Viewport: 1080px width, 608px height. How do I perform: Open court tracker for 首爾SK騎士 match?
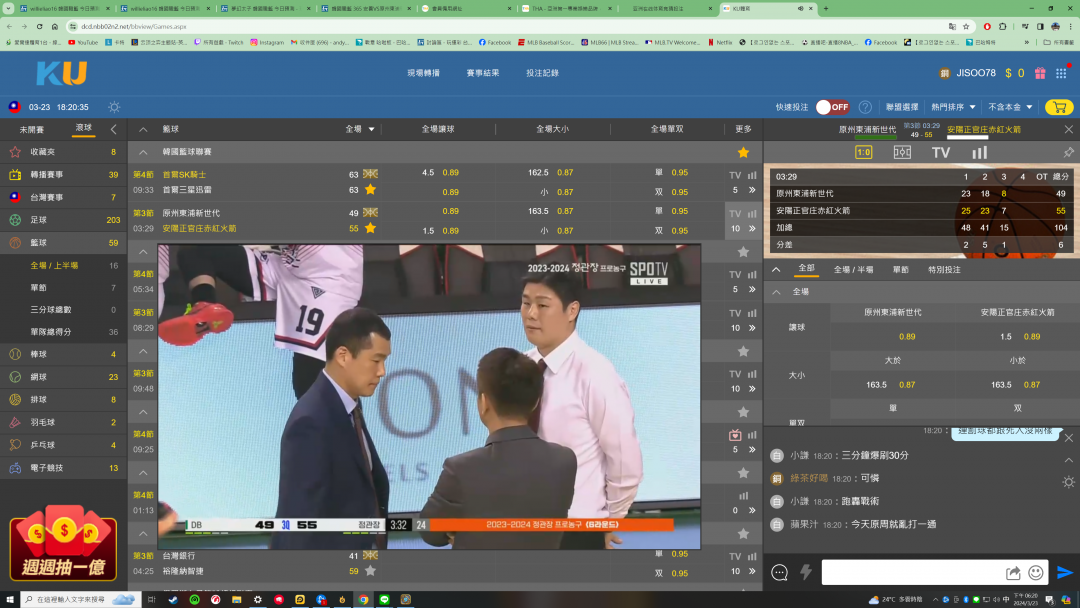coord(370,174)
